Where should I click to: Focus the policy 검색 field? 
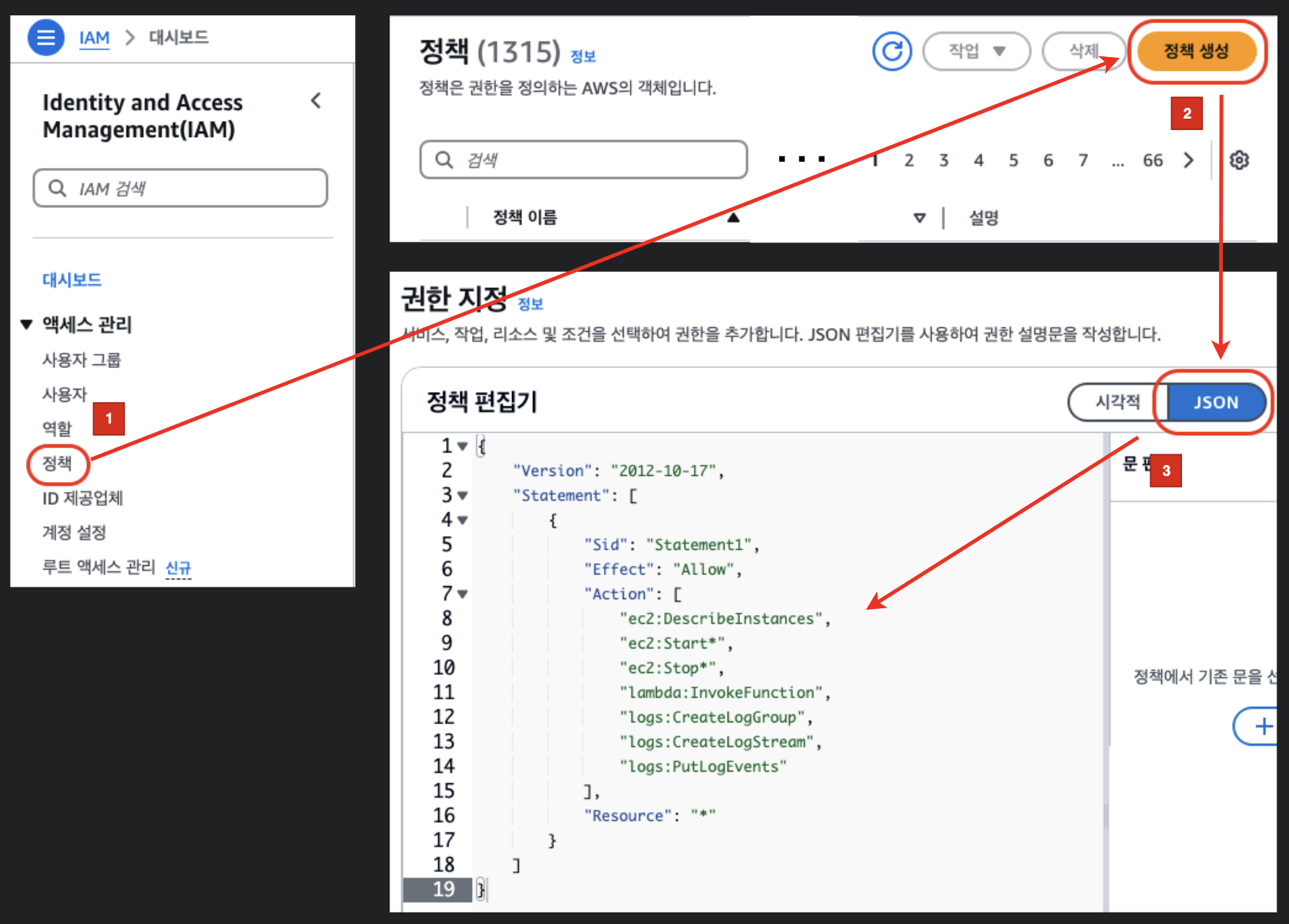(x=584, y=159)
